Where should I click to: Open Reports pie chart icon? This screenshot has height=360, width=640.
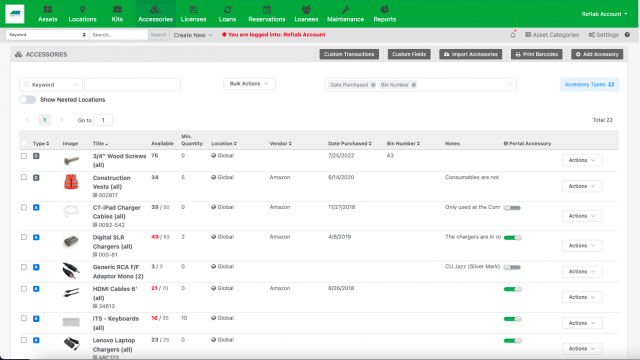384,9
